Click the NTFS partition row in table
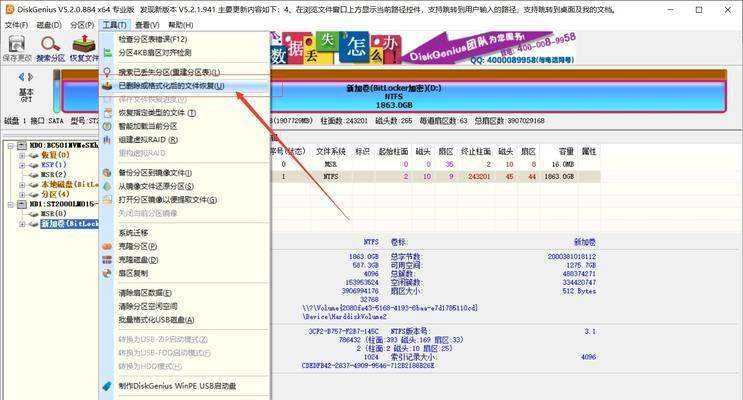 (435, 176)
